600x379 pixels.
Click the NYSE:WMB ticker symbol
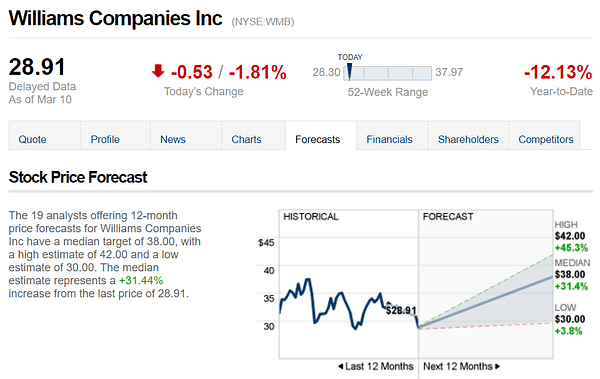pyautogui.click(x=263, y=22)
